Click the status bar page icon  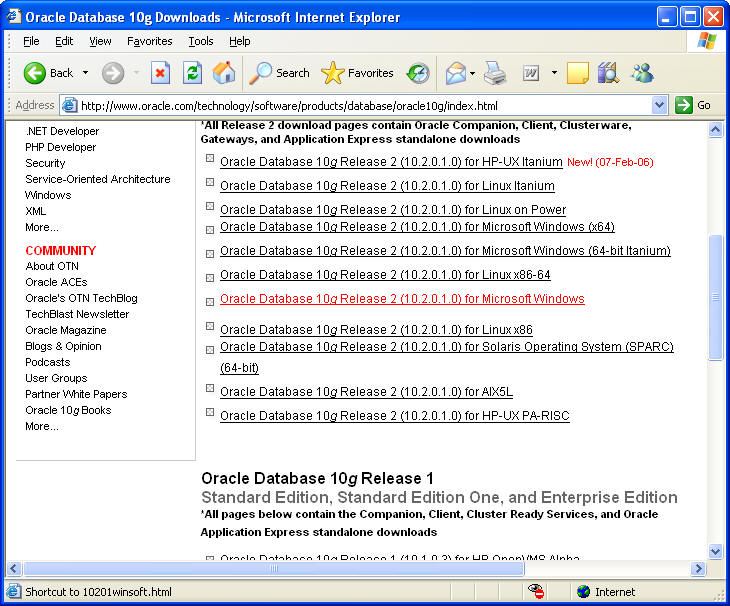tap(14, 592)
